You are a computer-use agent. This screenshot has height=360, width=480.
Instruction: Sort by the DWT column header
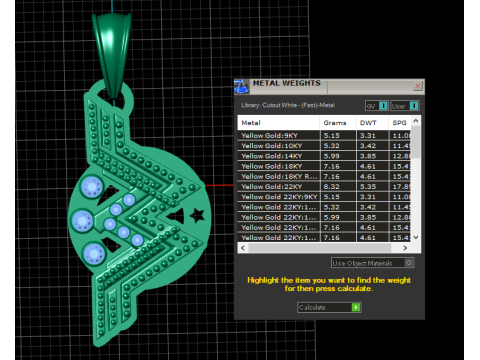pos(372,123)
